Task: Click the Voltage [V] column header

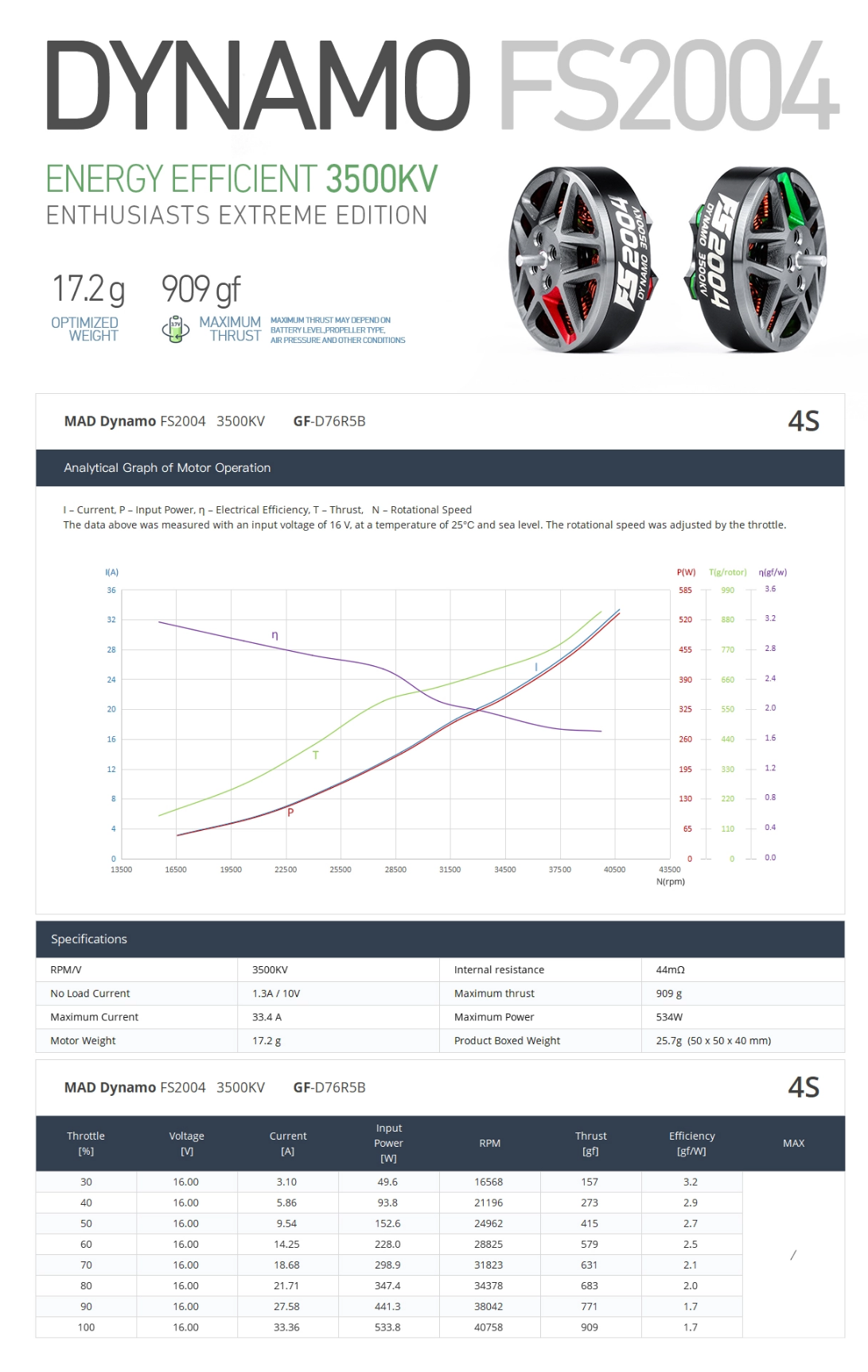Action: tap(187, 1144)
